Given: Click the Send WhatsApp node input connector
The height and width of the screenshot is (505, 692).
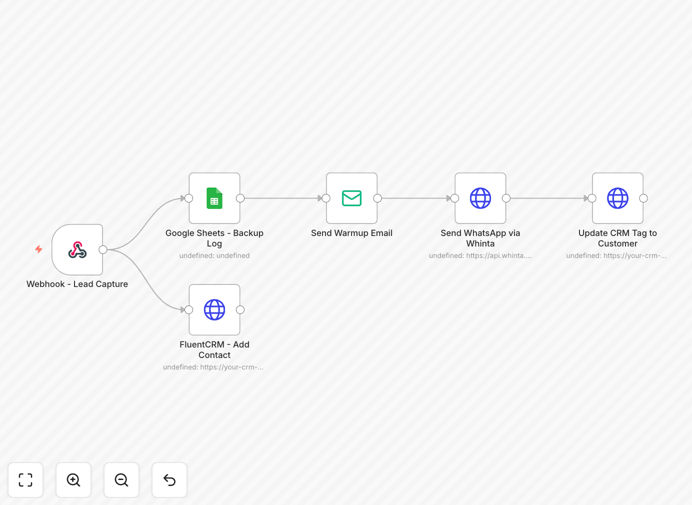Looking at the screenshot, I should 455,198.
